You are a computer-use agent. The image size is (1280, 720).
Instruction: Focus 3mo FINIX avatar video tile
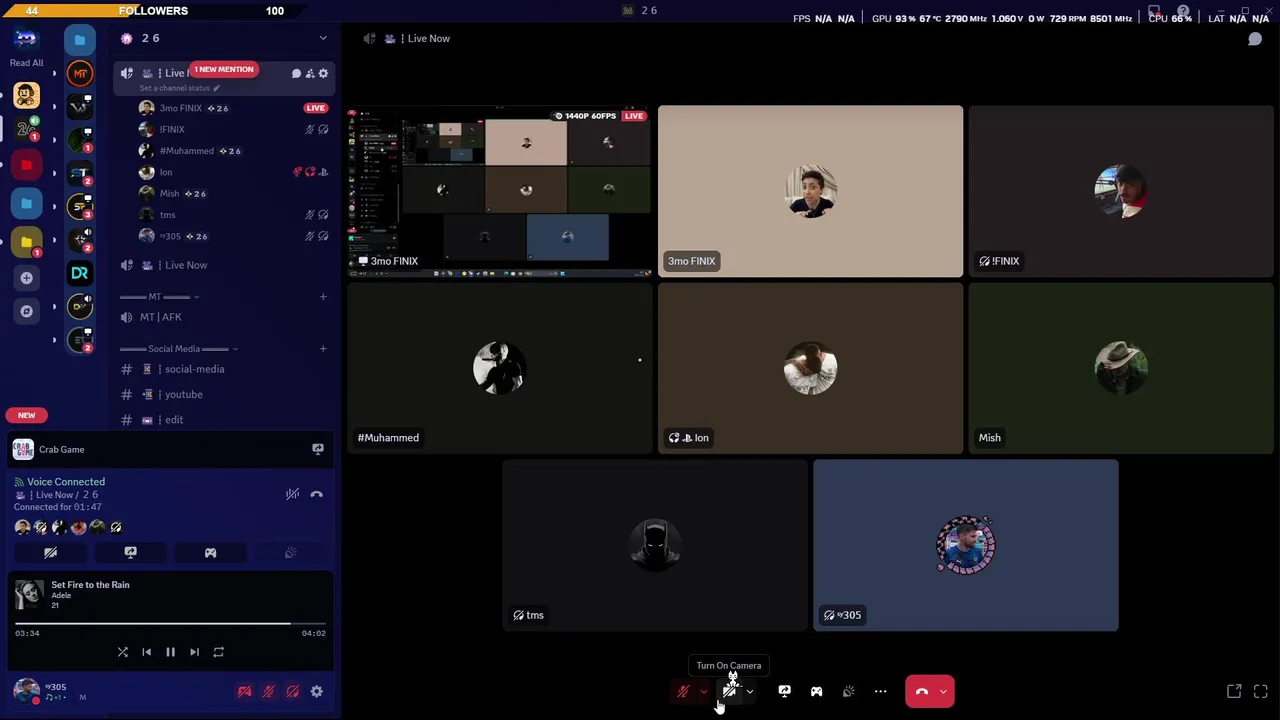point(810,190)
